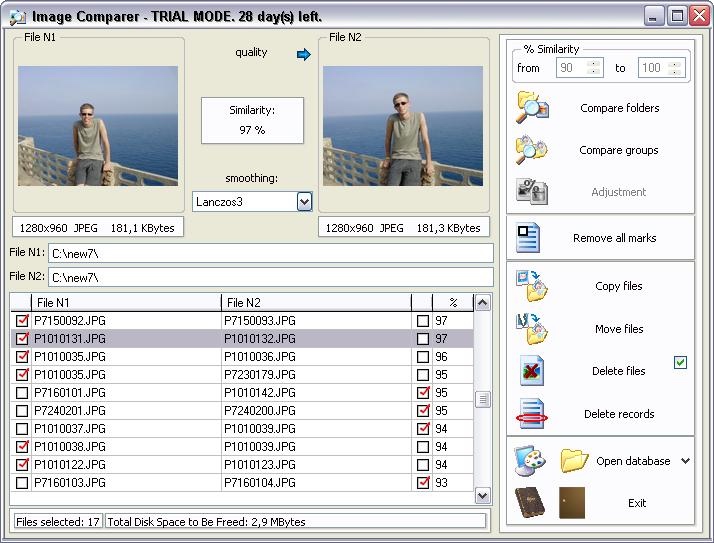The height and width of the screenshot is (543, 714).
Task: Click the Delete files label
Action: [618, 371]
